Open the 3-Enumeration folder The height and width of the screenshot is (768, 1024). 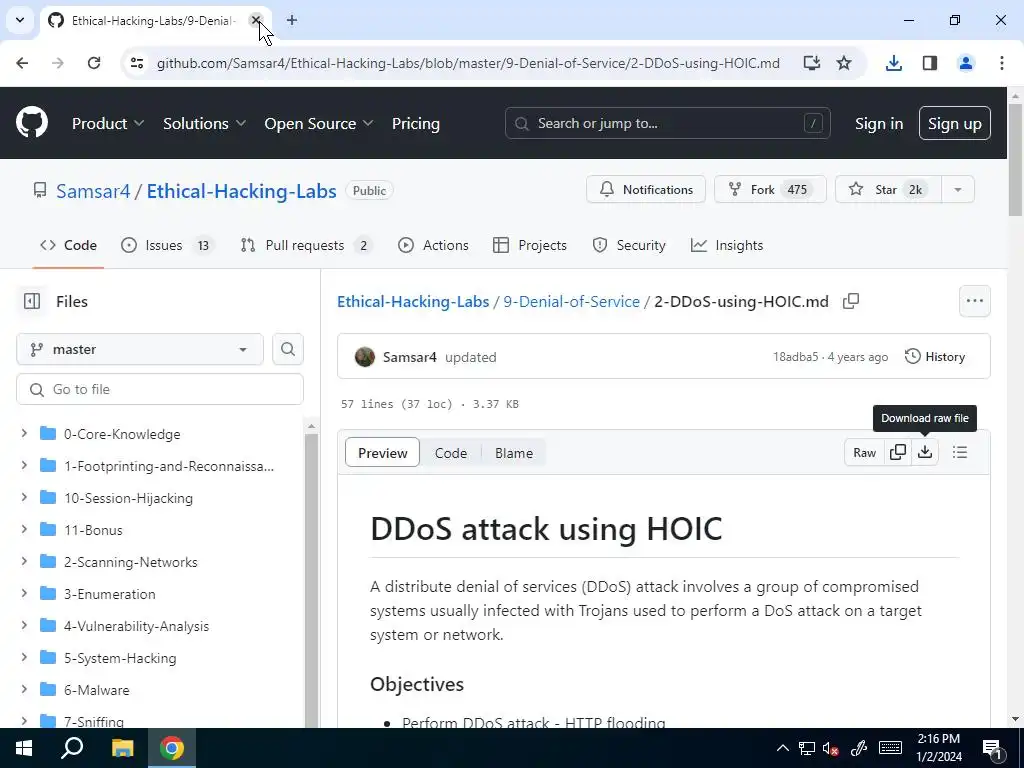point(110,594)
